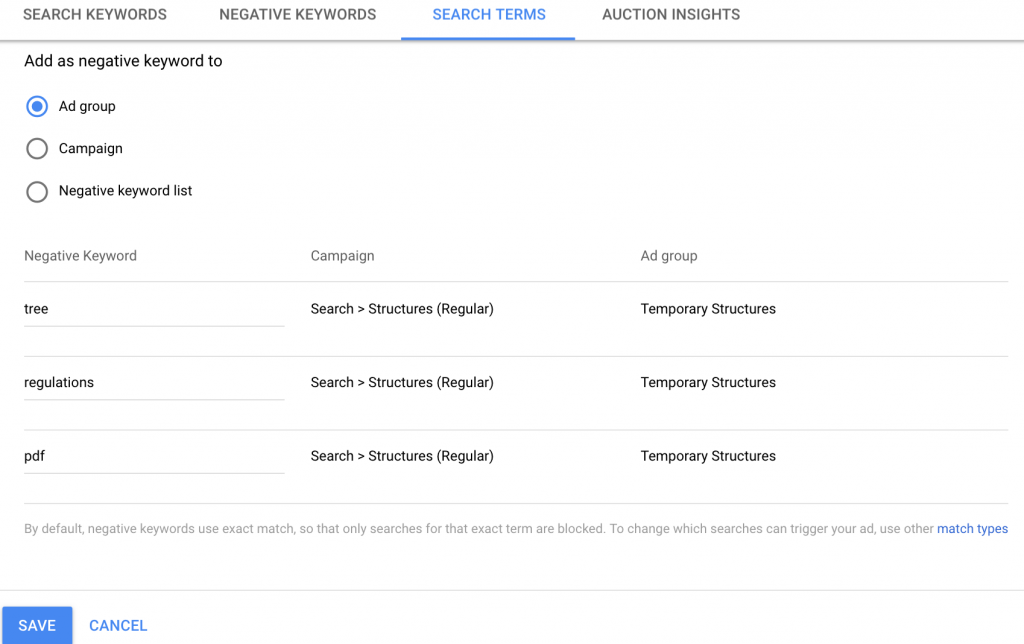Edit the 'regulations' negative keyword field
1024x644 pixels.
pos(154,383)
